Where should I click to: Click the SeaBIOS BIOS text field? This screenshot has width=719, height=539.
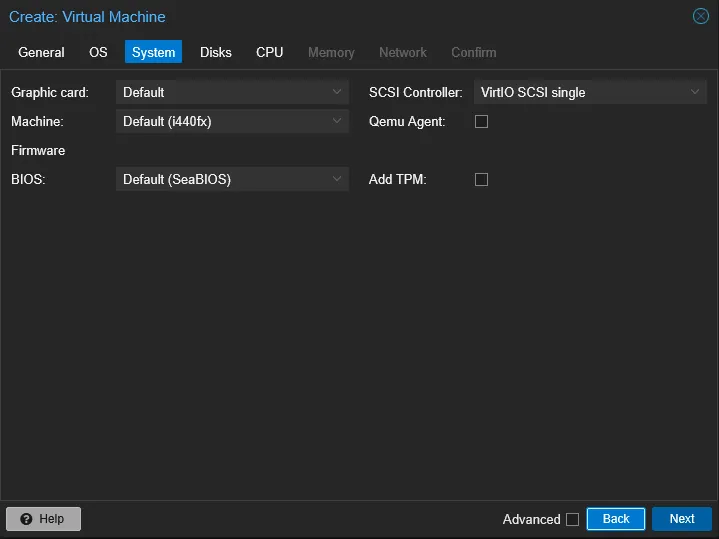(x=220, y=180)
